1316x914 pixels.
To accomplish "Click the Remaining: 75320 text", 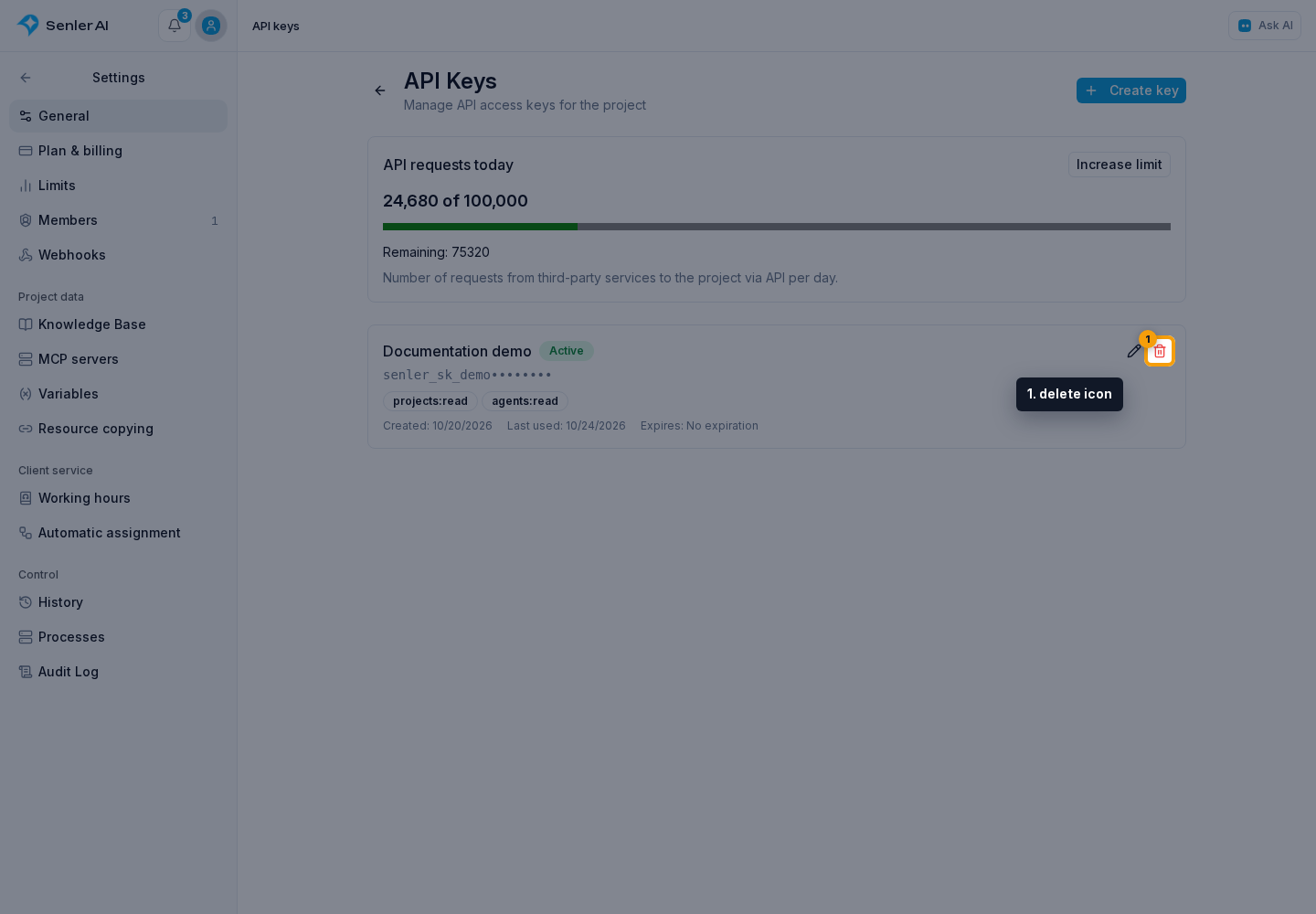I will pyautogui.click(x=436, y=252).
